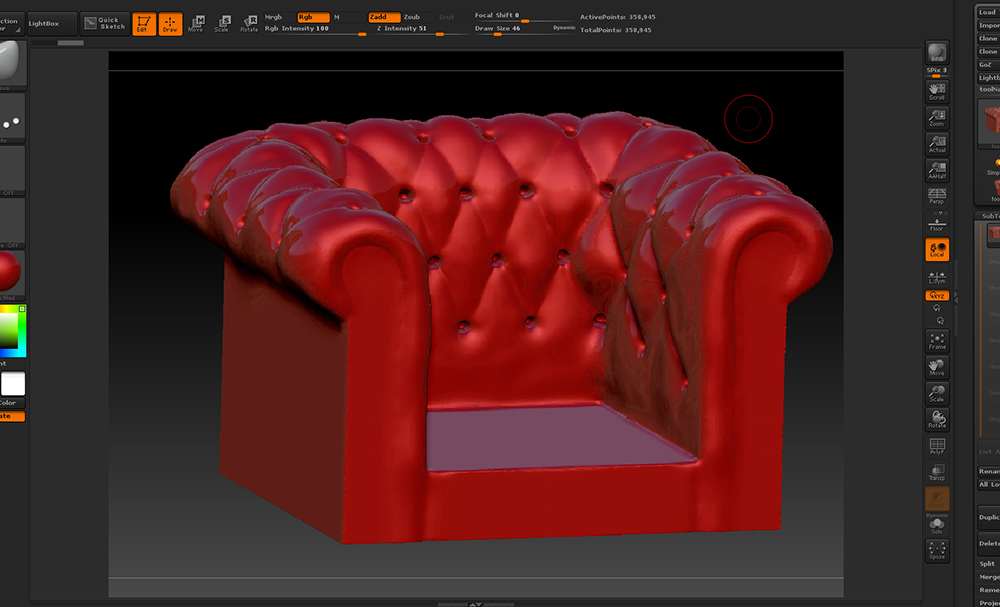Click the SubTool Rename button

tap(988, 473)
